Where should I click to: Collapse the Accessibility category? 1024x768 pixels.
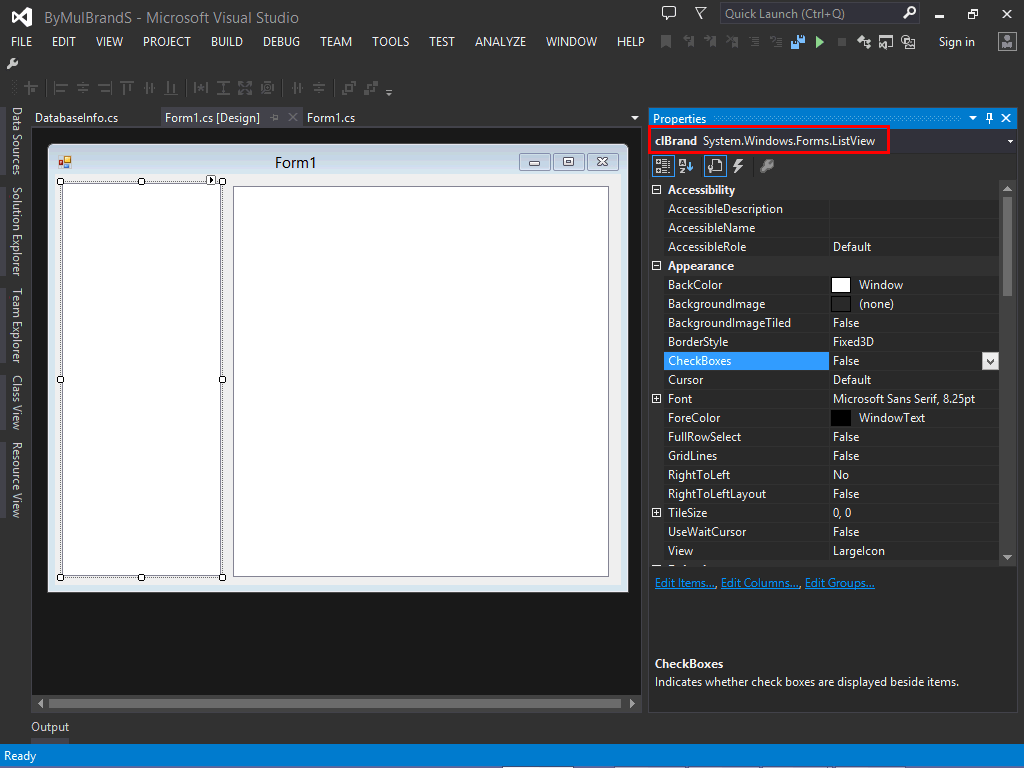657,190
